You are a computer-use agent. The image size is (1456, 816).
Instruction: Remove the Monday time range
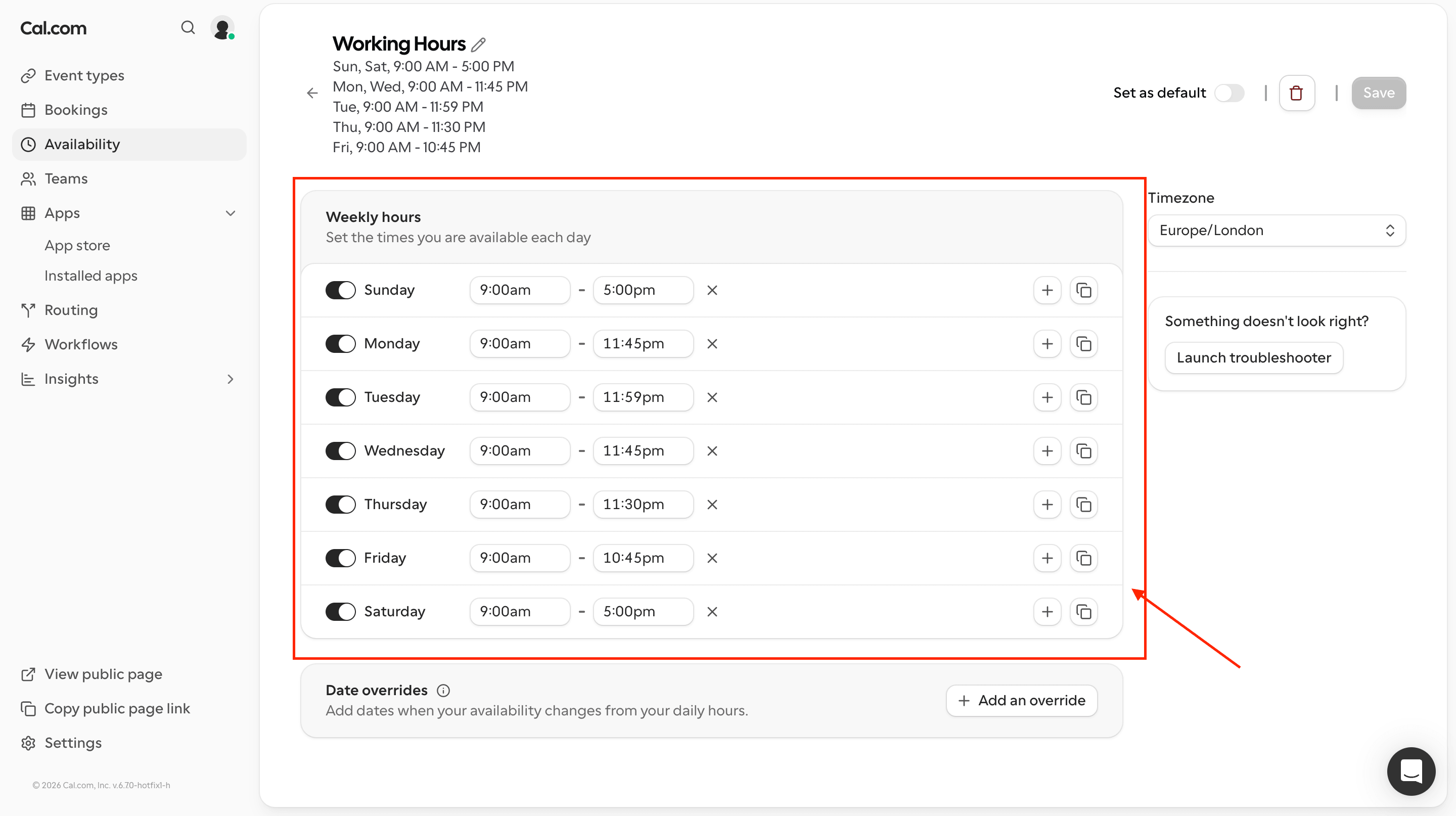point(712,344)
